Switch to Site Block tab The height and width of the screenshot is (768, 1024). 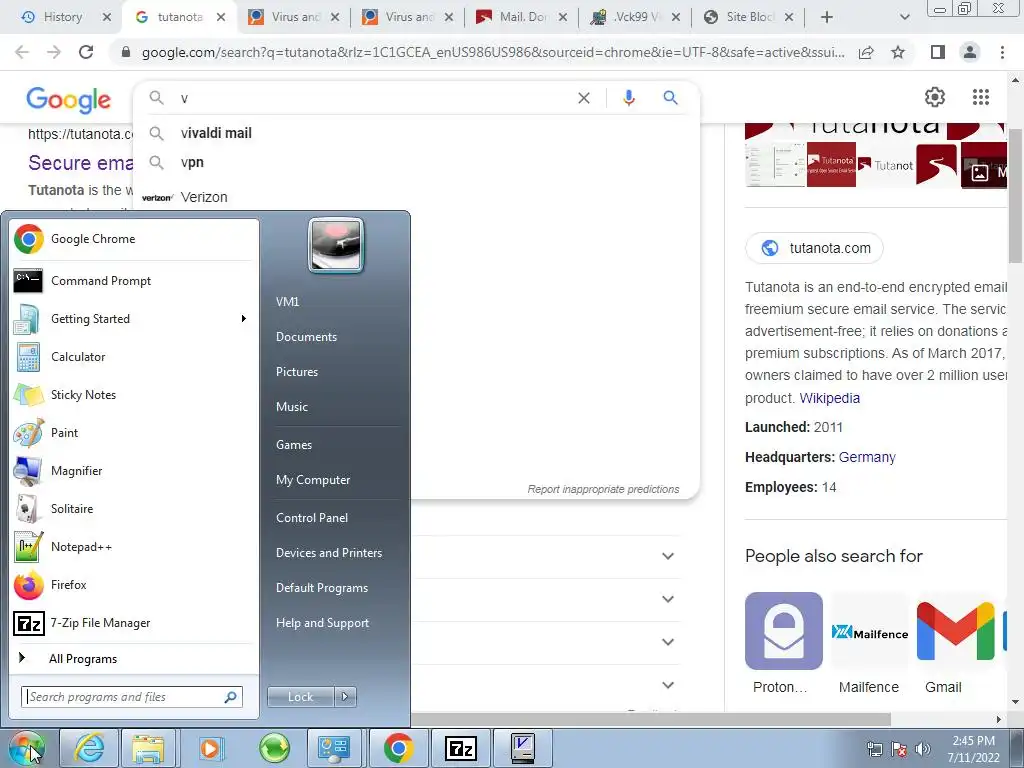tap(750, 17)
